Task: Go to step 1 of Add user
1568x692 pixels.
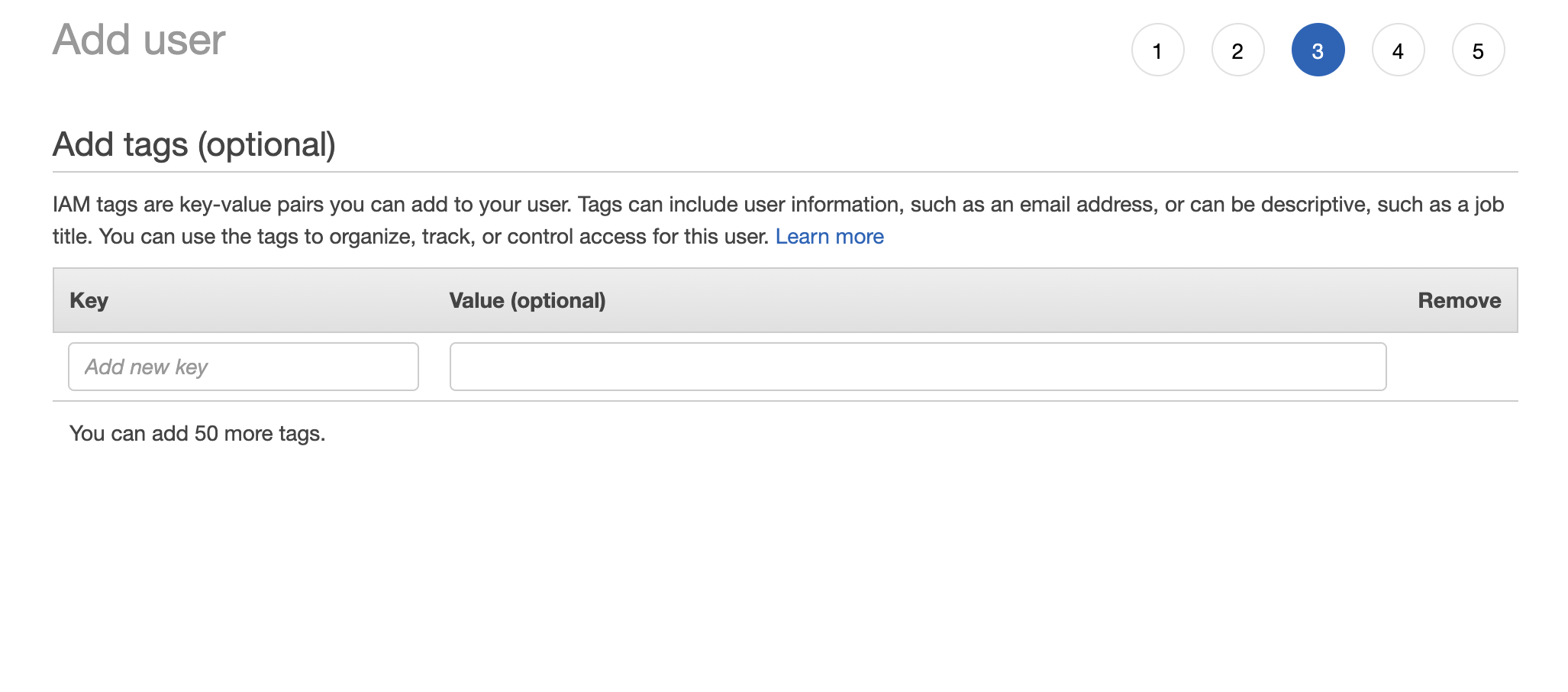Action: click(x=1157, y=50)
